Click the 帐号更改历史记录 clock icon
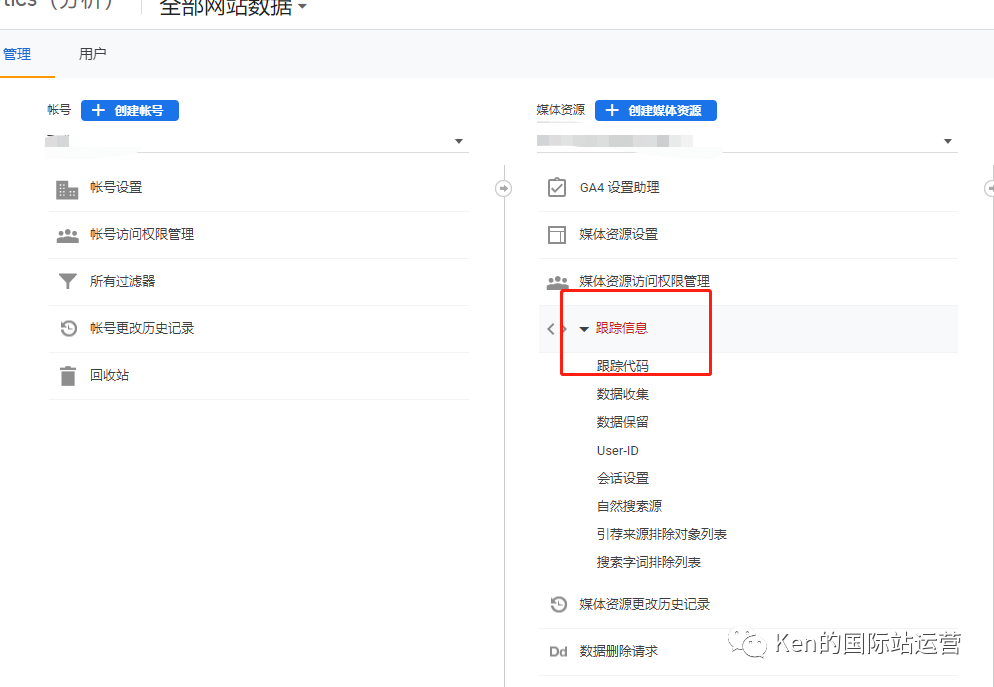Viewport: 994px width, 687px height. click(67, 329)
